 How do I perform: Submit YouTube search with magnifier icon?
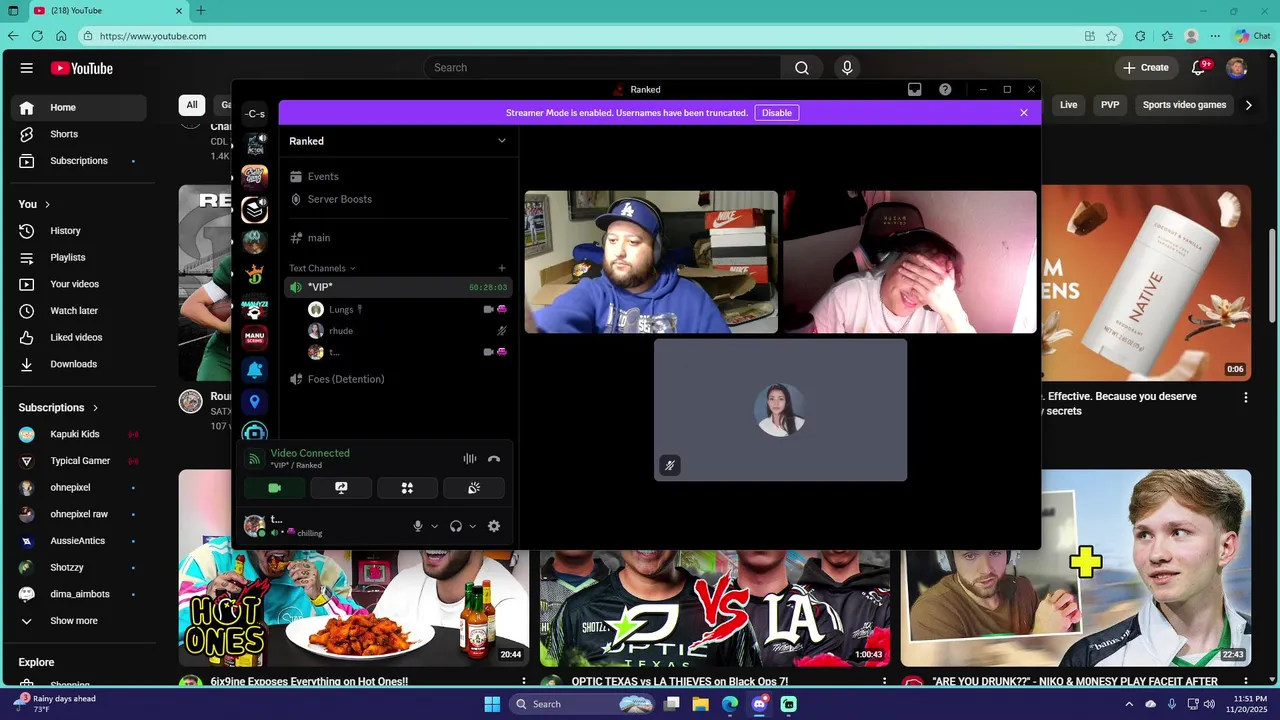point(802,68)
